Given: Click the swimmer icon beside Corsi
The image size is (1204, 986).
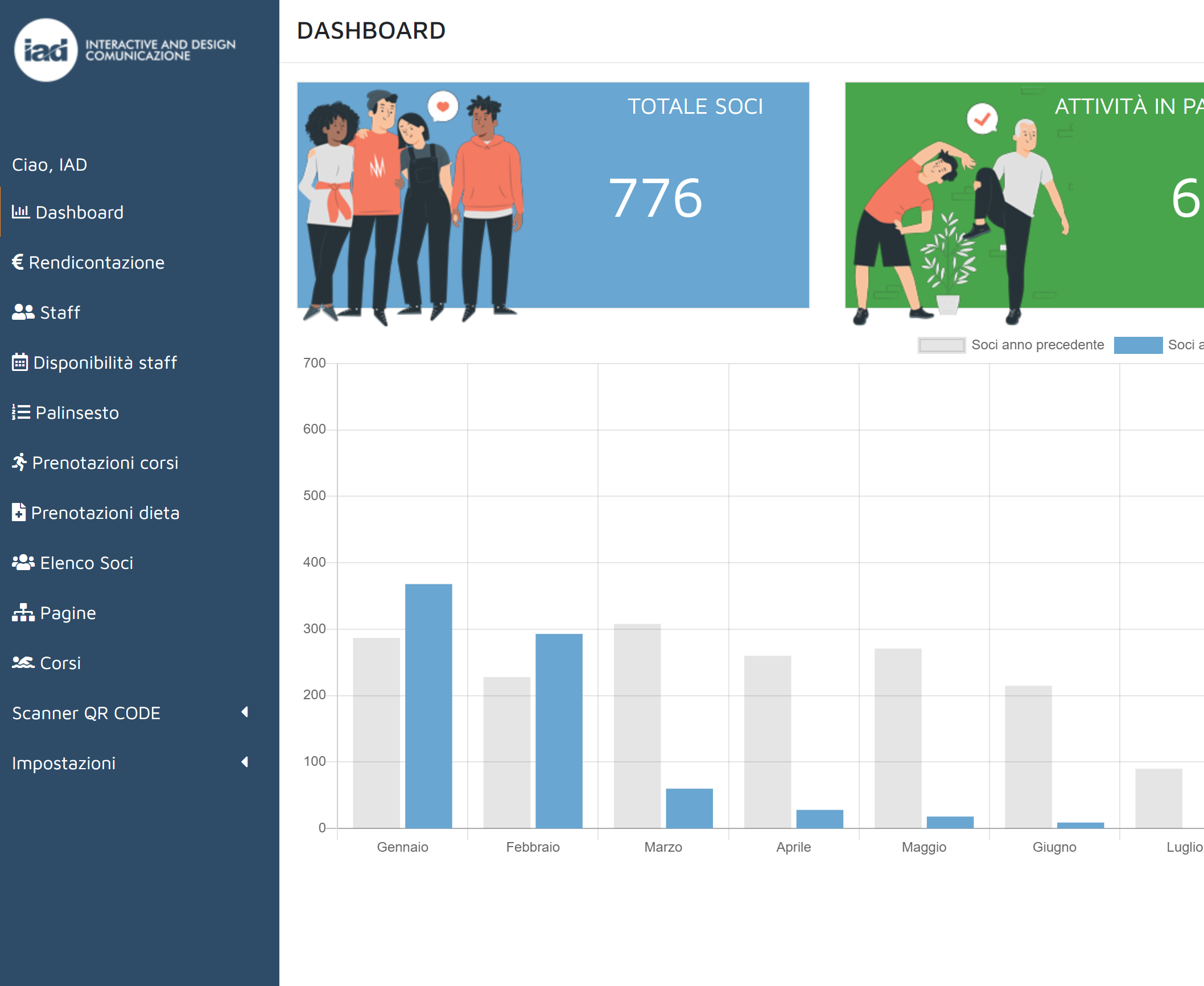Looking at the screenshot, I should tap(23, 662).
